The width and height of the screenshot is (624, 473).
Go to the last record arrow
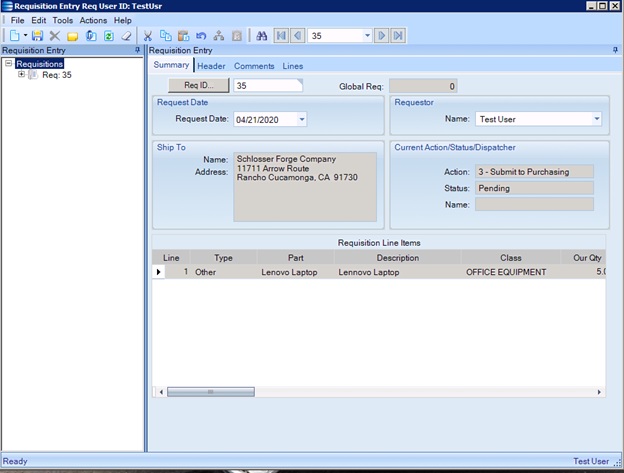click(398, 36)
